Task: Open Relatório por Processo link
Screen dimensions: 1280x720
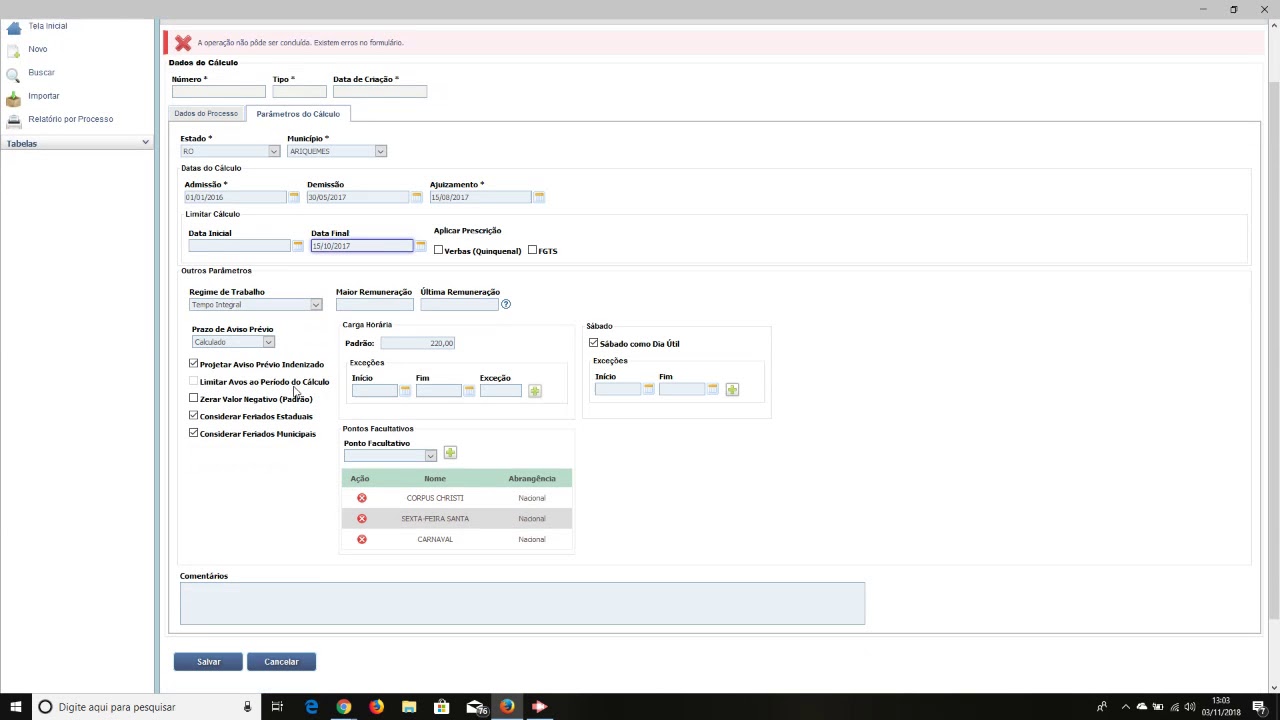Action: click(71, 119)
